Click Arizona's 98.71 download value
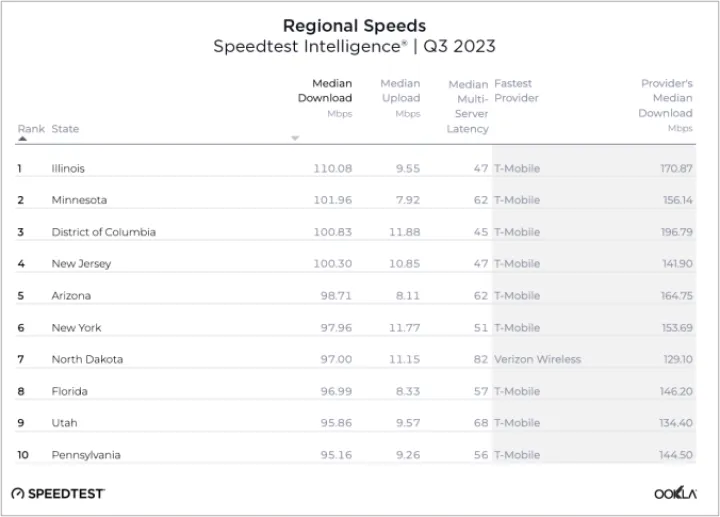720x517 pixels. (333, 296)
